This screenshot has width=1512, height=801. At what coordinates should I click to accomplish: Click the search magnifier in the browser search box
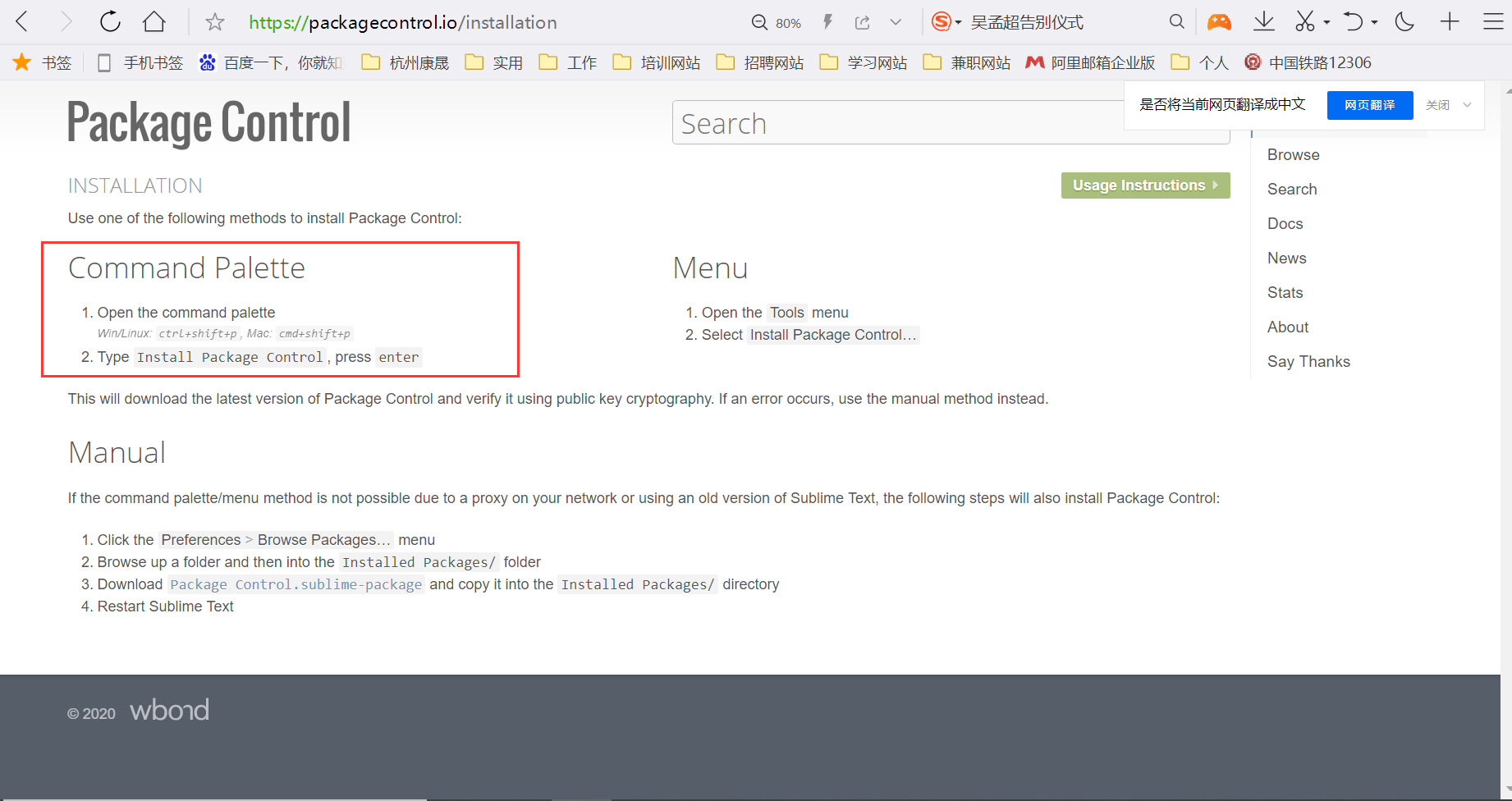tap(1177, 22)
